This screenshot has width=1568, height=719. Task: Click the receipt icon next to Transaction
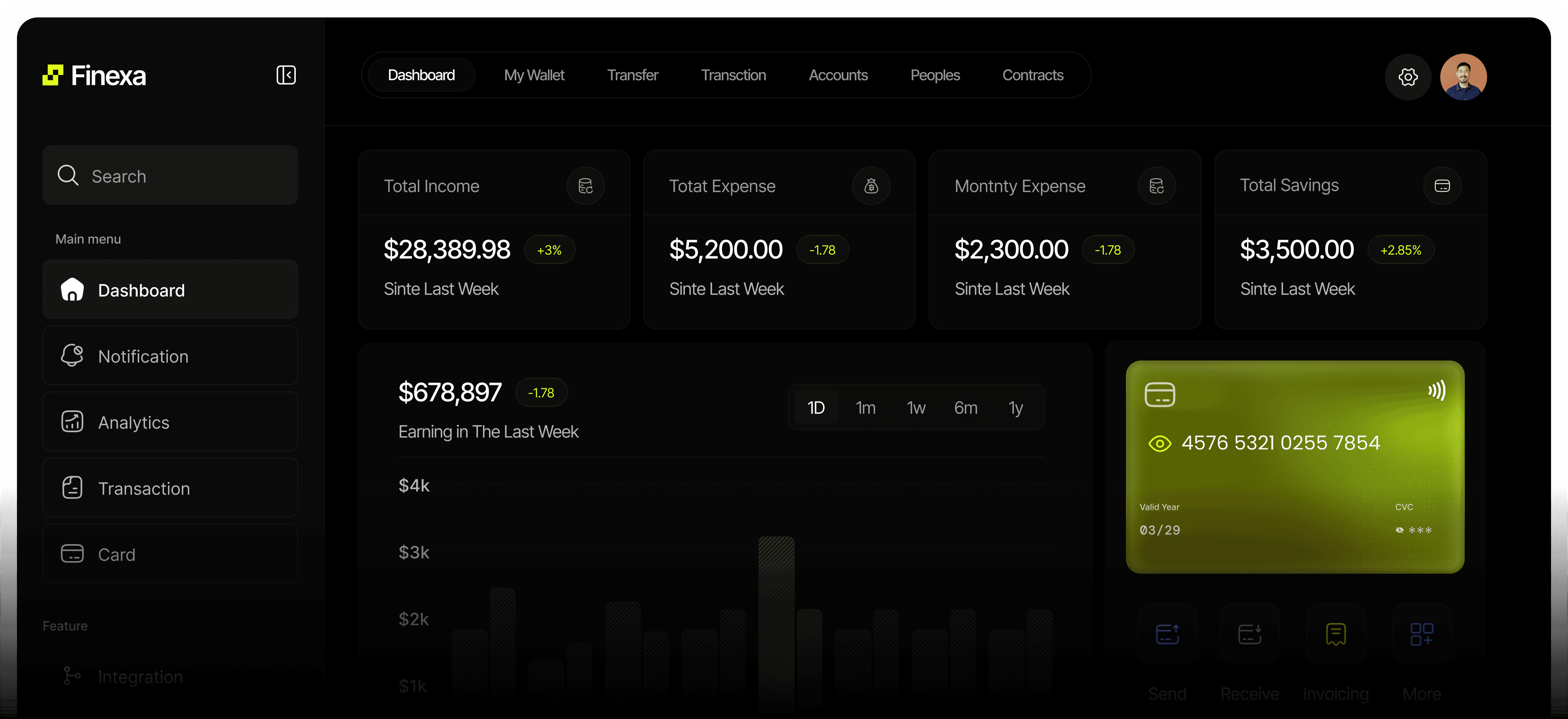72,488
